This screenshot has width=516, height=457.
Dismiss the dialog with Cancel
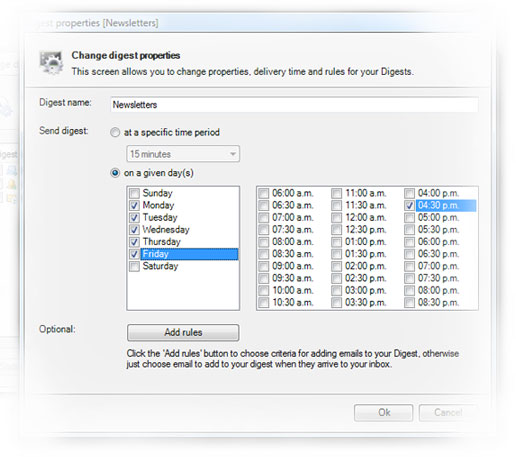(x=448, y=413)
